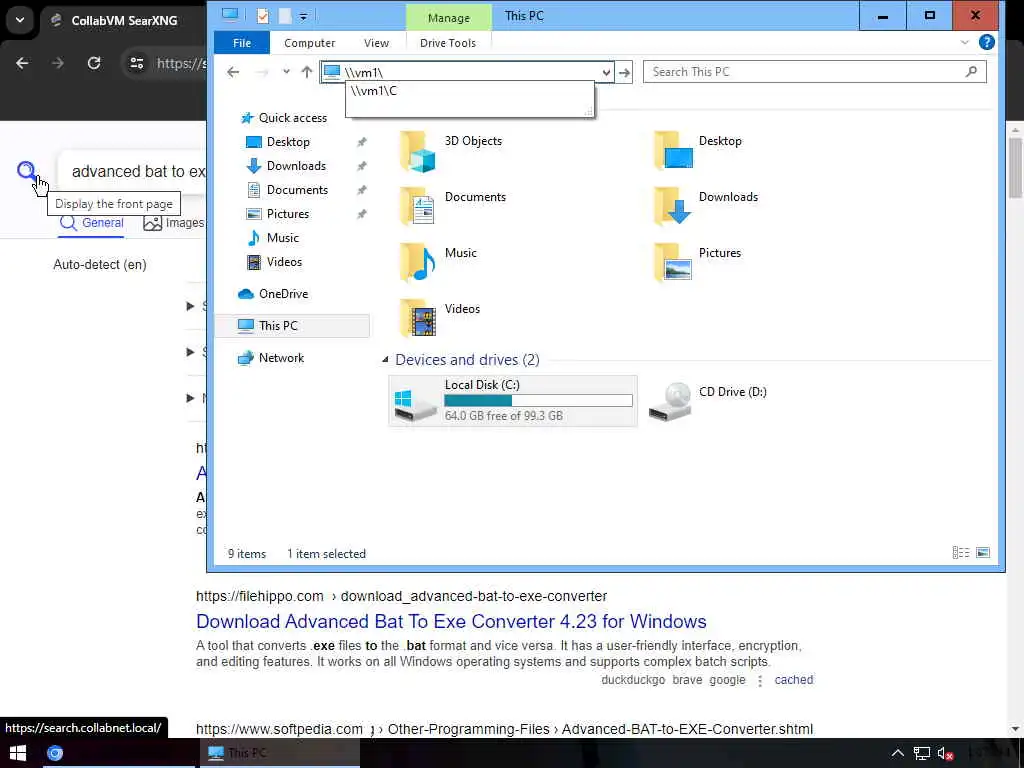Expand the ribbon chevron
The image size is (1024, 768).
[x=965, y=42]
